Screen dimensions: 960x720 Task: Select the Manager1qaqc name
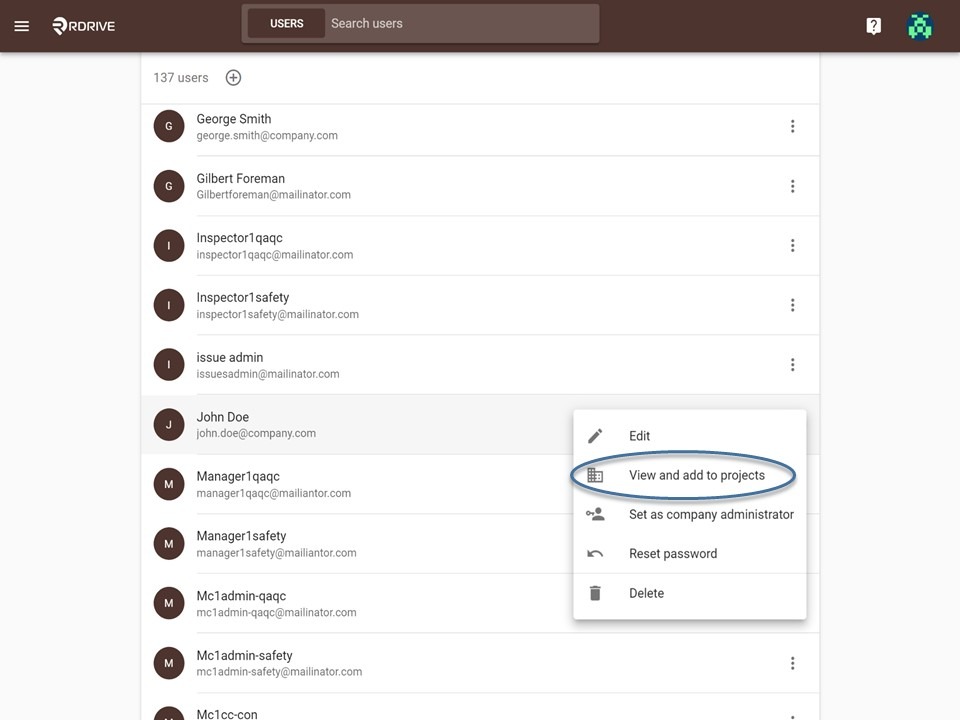point(238,476)
